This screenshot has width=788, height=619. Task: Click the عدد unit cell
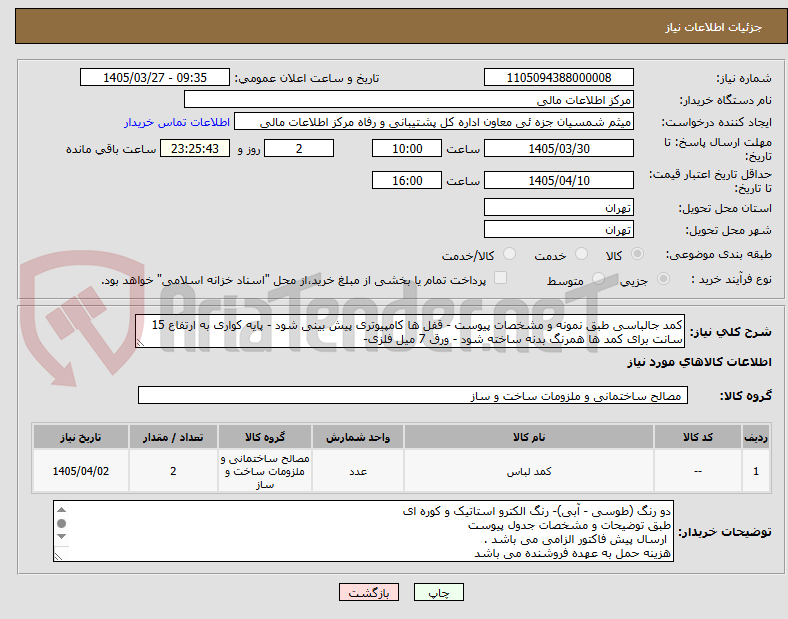tap(358, 471)
